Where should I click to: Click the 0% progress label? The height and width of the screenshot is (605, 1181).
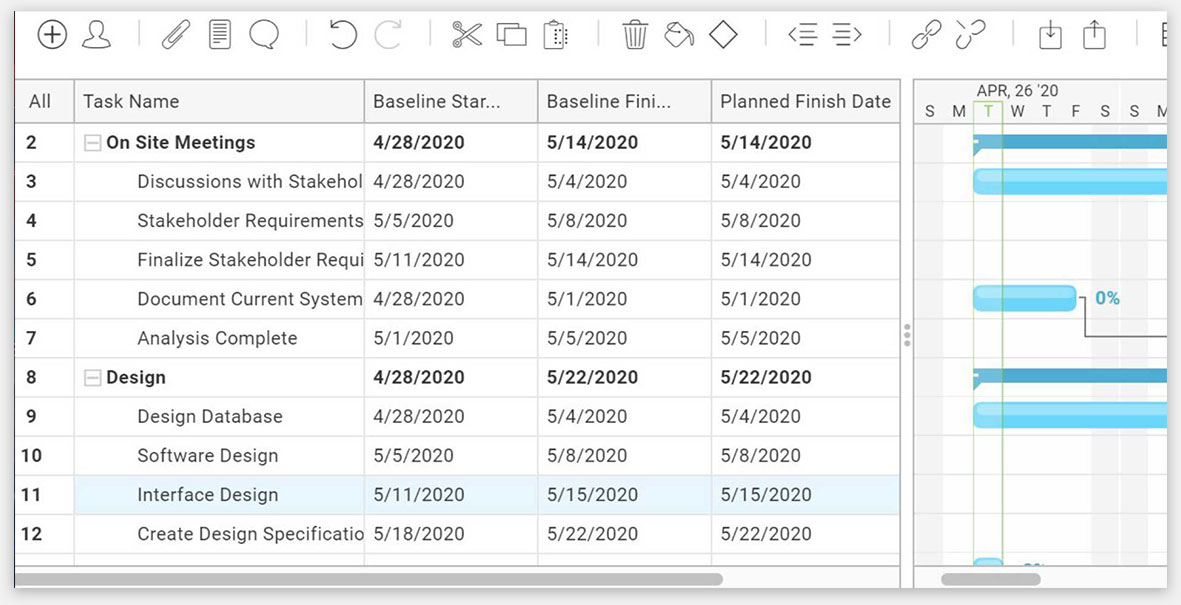(1106, 298)
